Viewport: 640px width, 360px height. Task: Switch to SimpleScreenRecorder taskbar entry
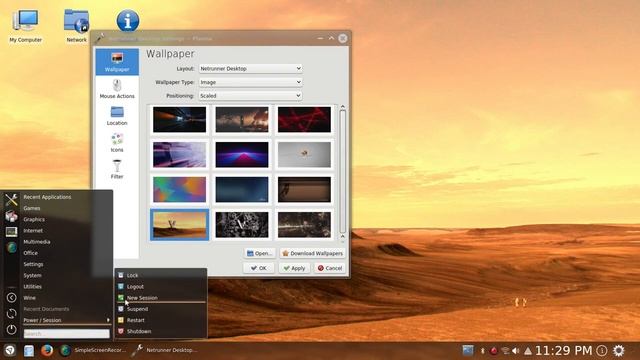(93, 350)
